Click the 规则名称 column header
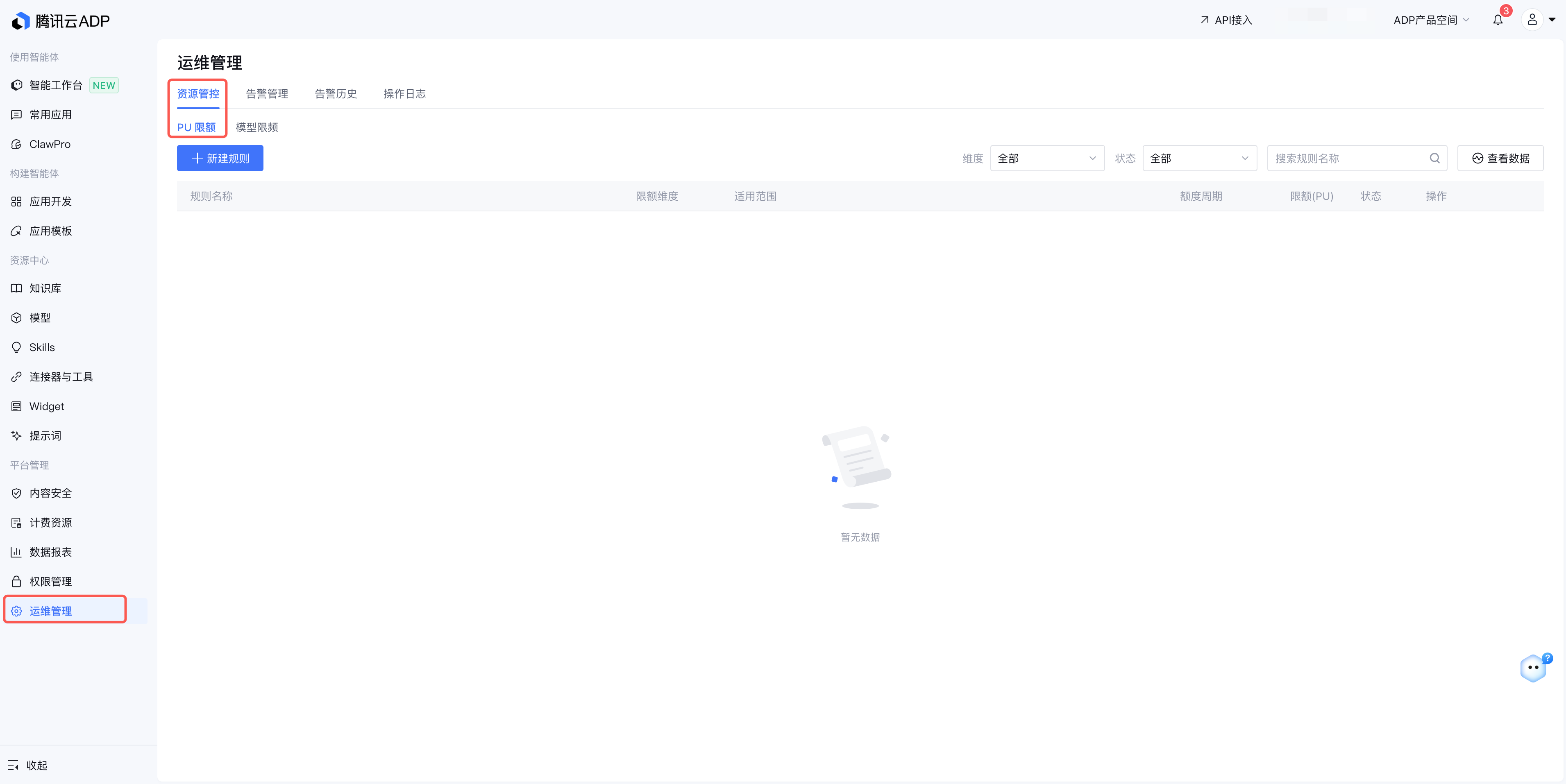Screen dimensions: 1566x784 click(211, 196)
